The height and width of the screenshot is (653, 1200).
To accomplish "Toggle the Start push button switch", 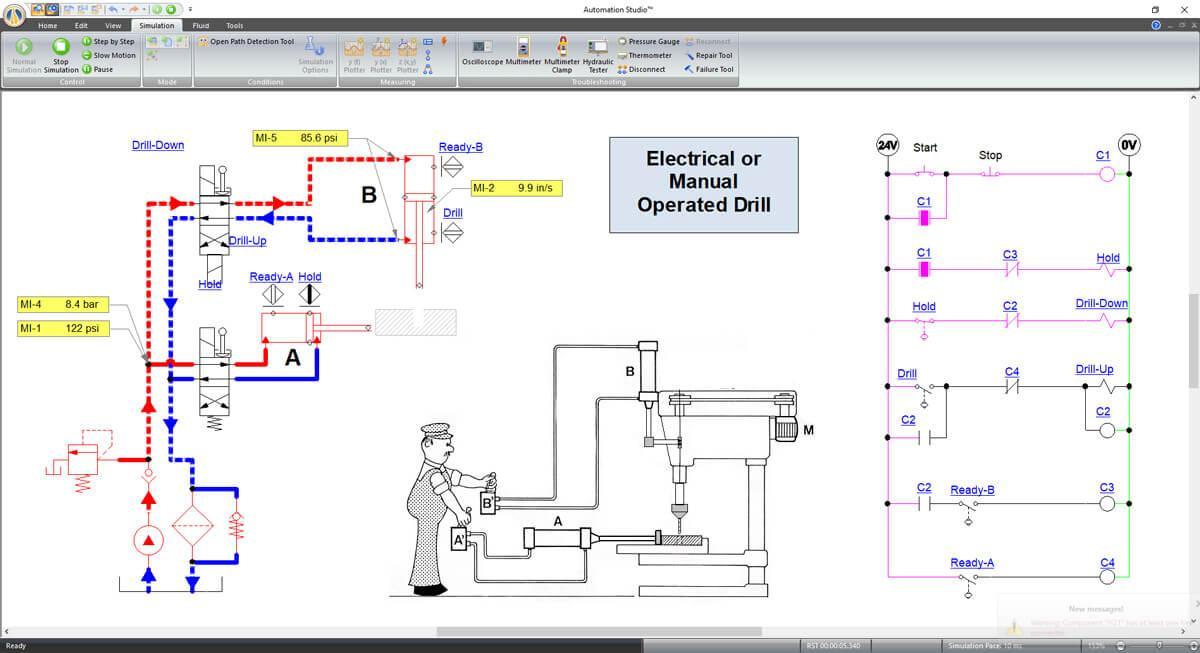I will coord(925,171).
